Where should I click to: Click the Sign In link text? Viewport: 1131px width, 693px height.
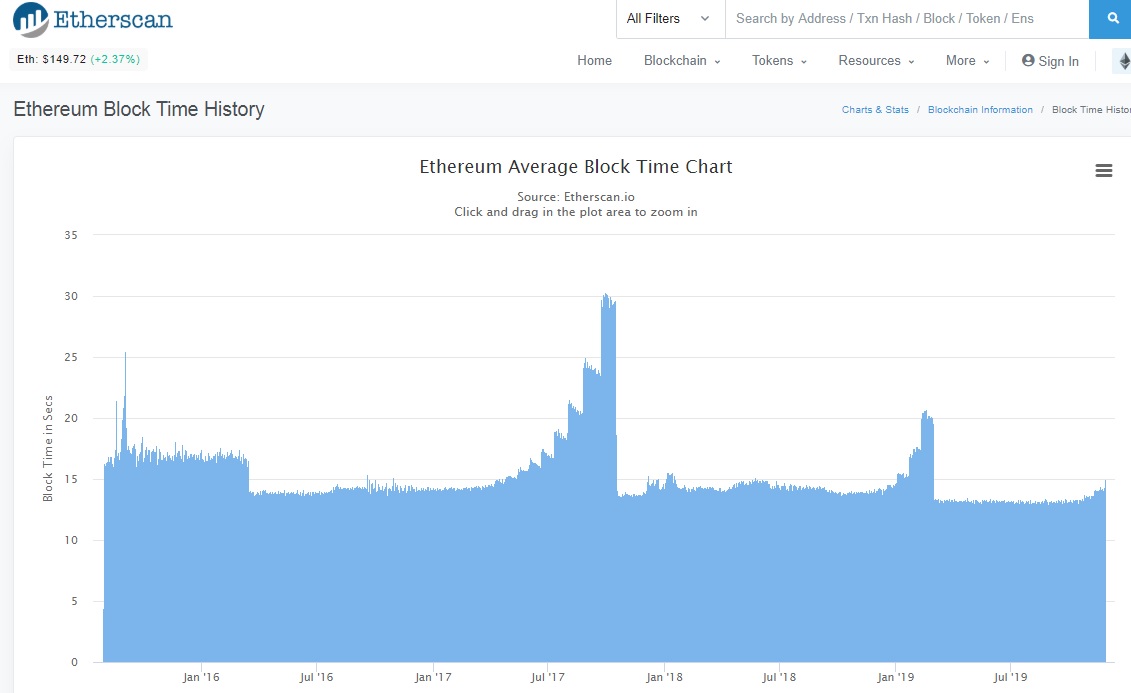(1058, 61)
